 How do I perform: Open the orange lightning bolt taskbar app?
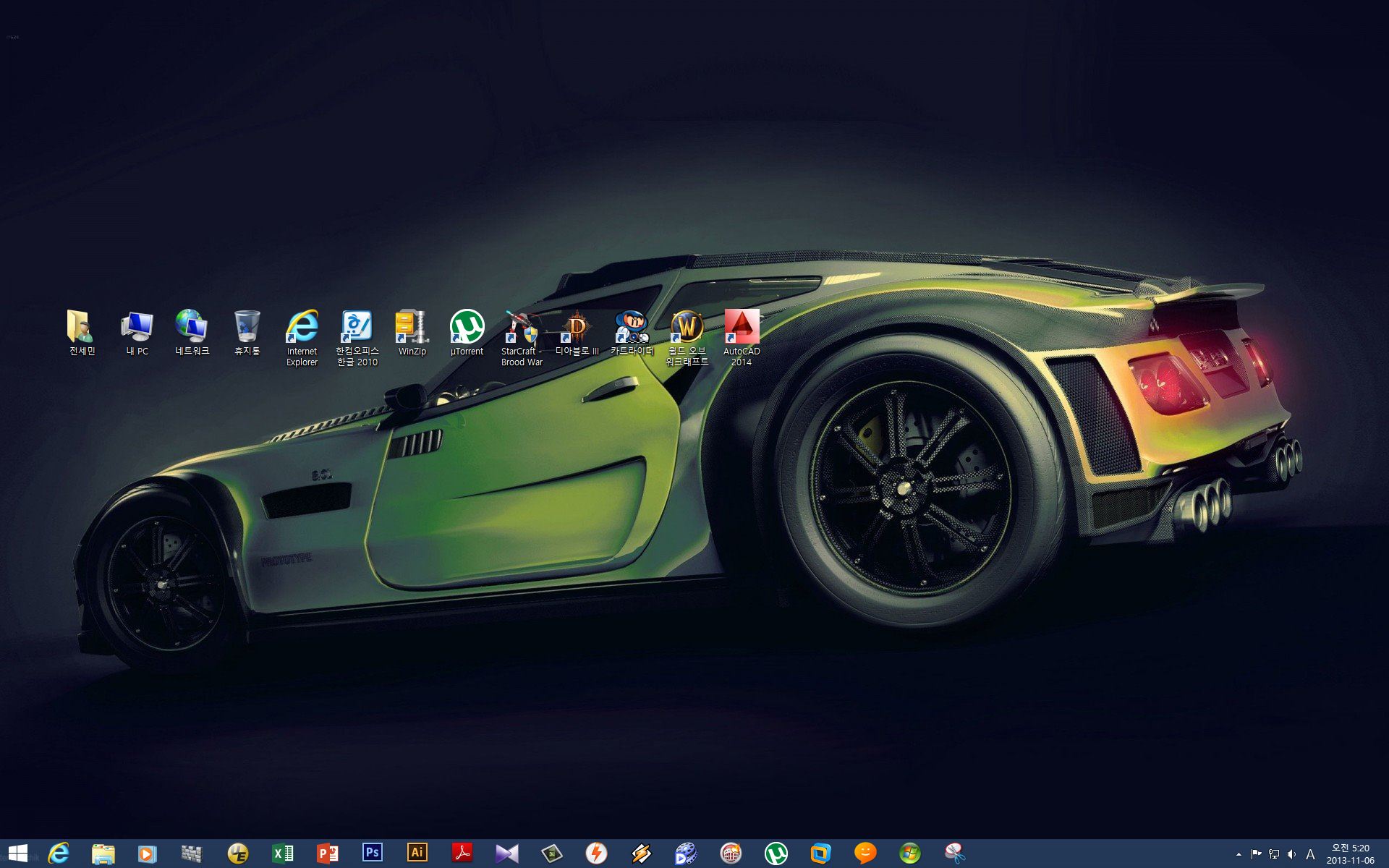596,854
